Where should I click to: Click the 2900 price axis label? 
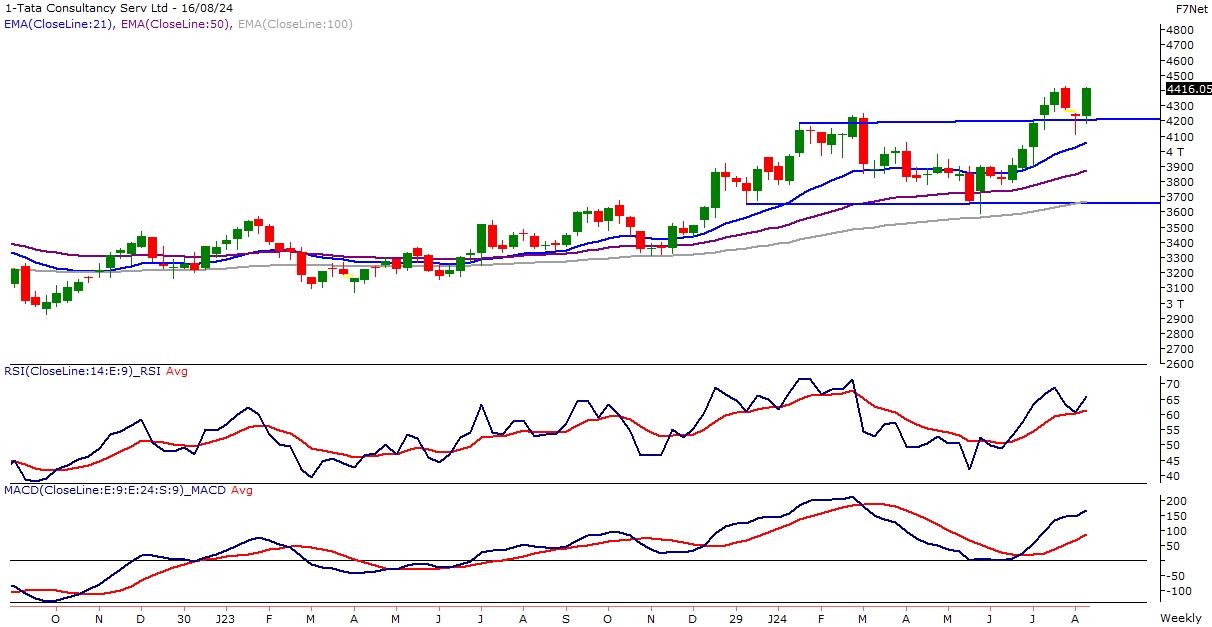(1179, 319)
